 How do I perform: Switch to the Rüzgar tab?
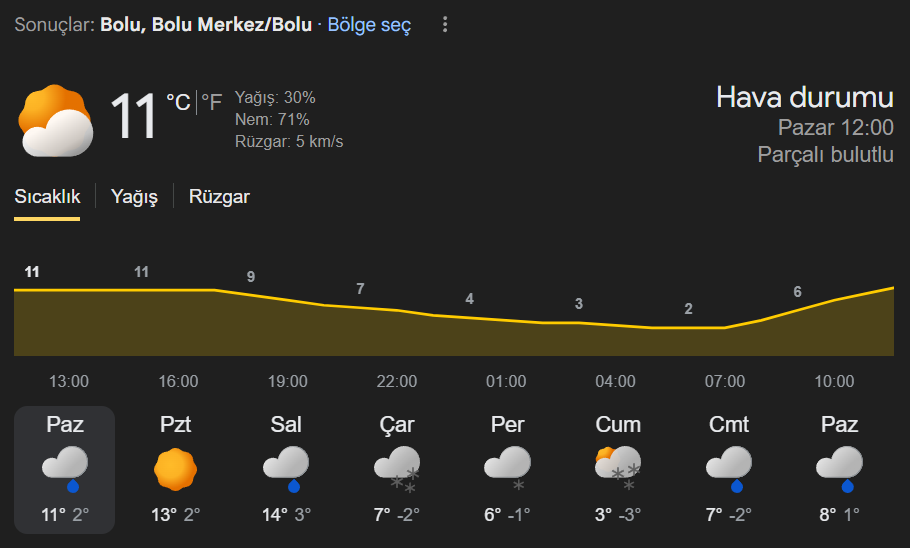tap(219, 197)
